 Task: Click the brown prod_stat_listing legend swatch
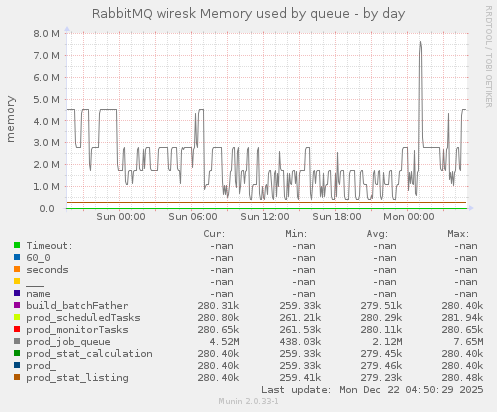17,377
